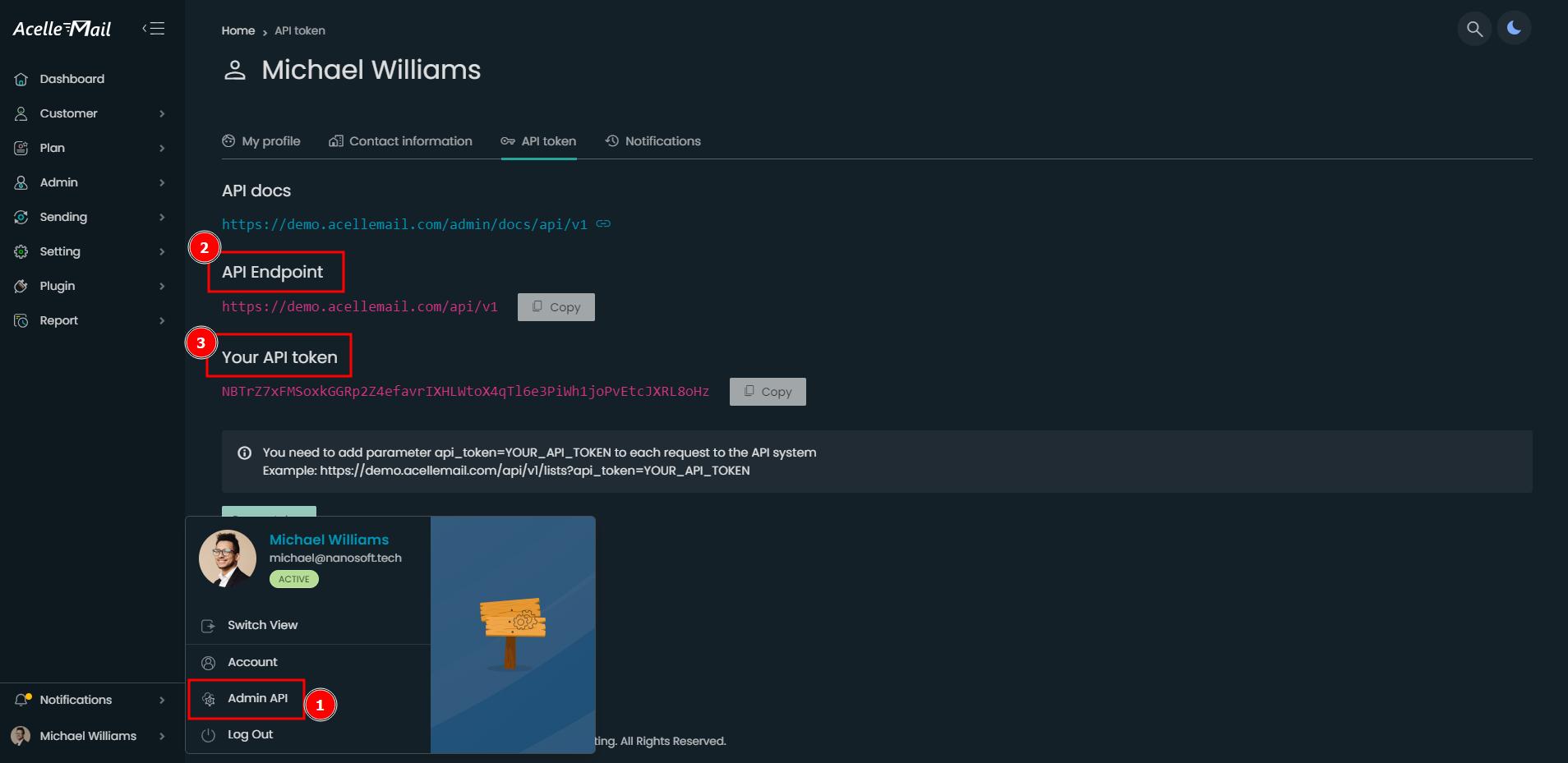Image resolution: width=1568 pixels, height=763 pixels.
Task: Copy the API Endpoint URL
Action: click(x=556, y=307)
